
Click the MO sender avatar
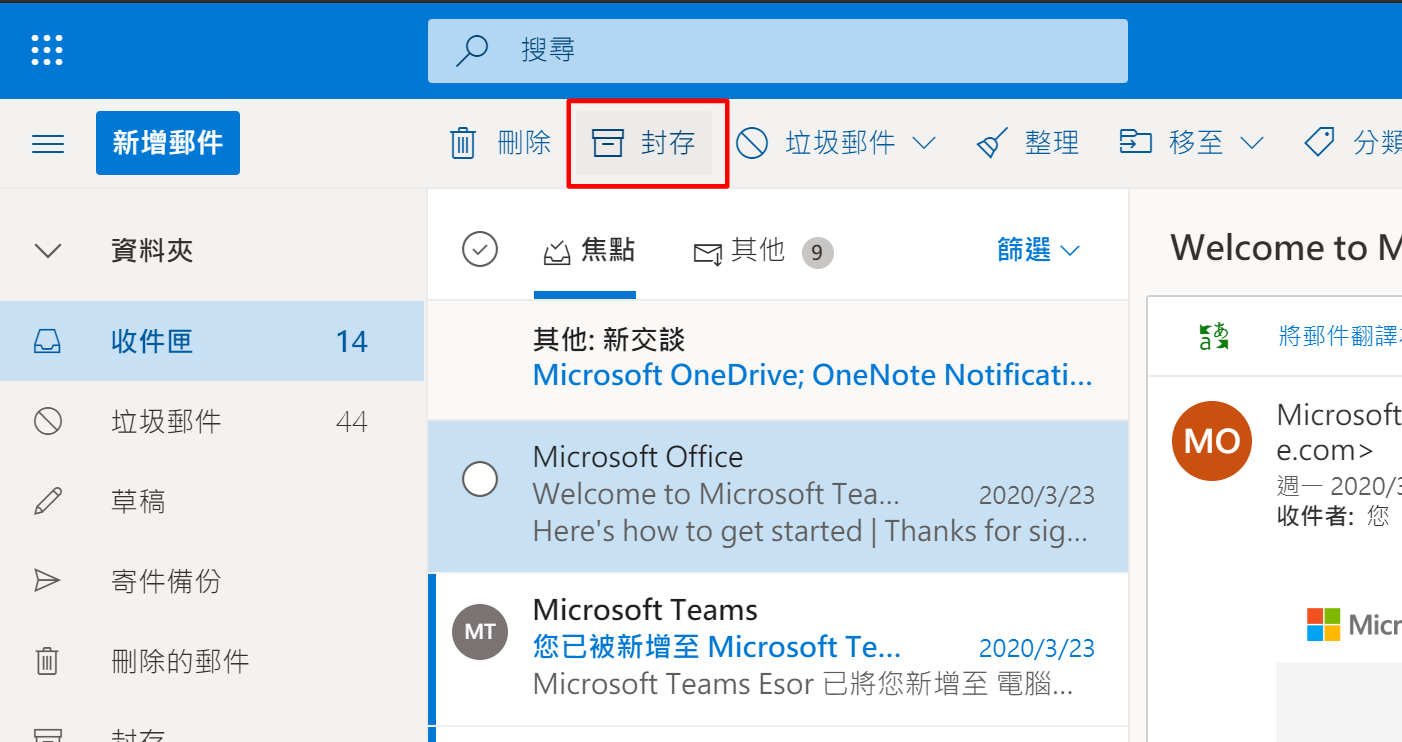[x=1212, y=441]
